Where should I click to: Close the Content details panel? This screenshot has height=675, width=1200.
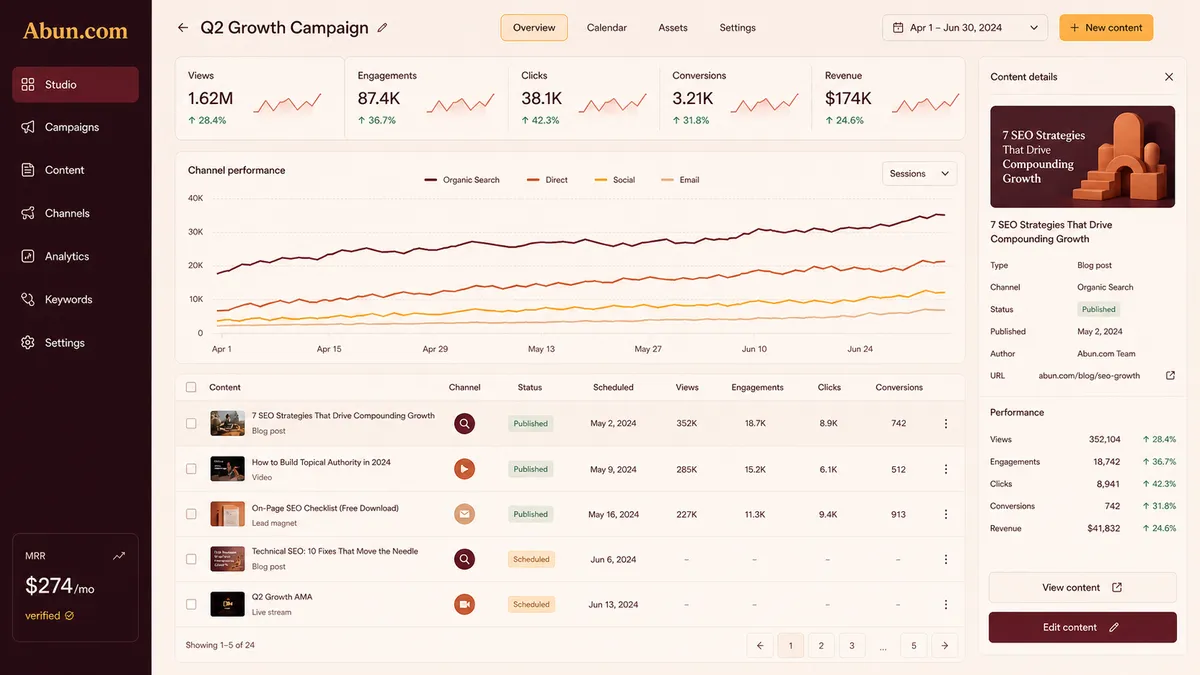(1169, 77)
